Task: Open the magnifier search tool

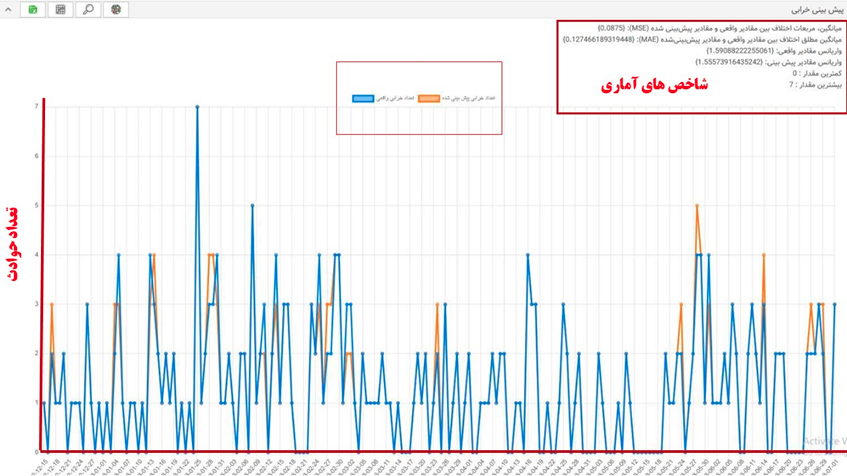Action: [88, 10]
